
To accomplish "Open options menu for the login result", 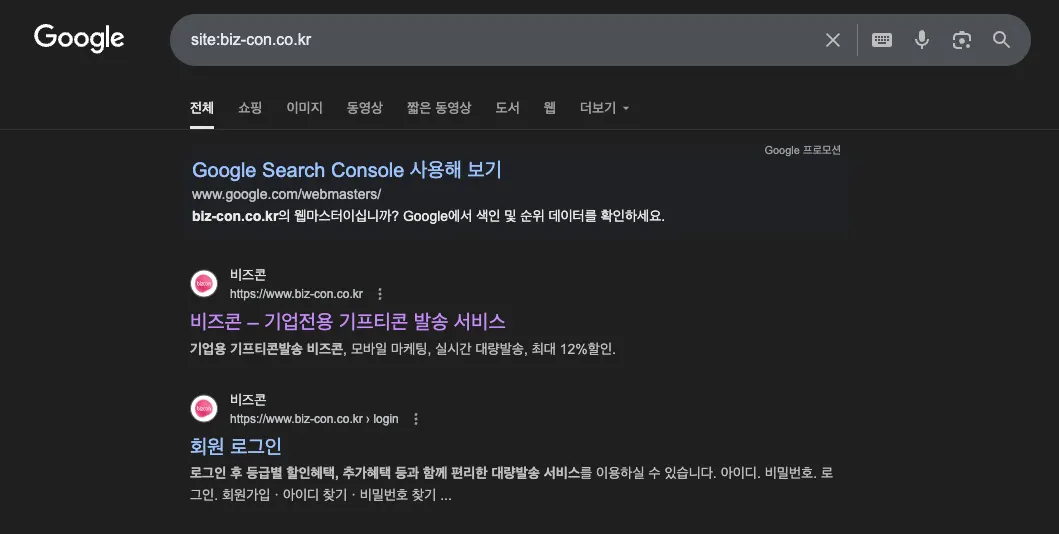I will 416,419.
